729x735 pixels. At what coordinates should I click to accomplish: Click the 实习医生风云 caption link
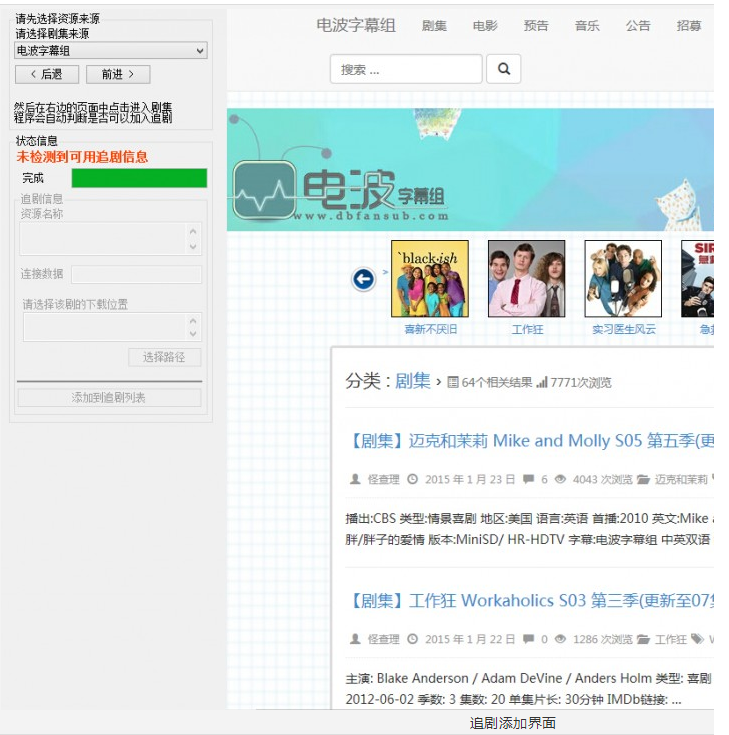tap(624, 330)
